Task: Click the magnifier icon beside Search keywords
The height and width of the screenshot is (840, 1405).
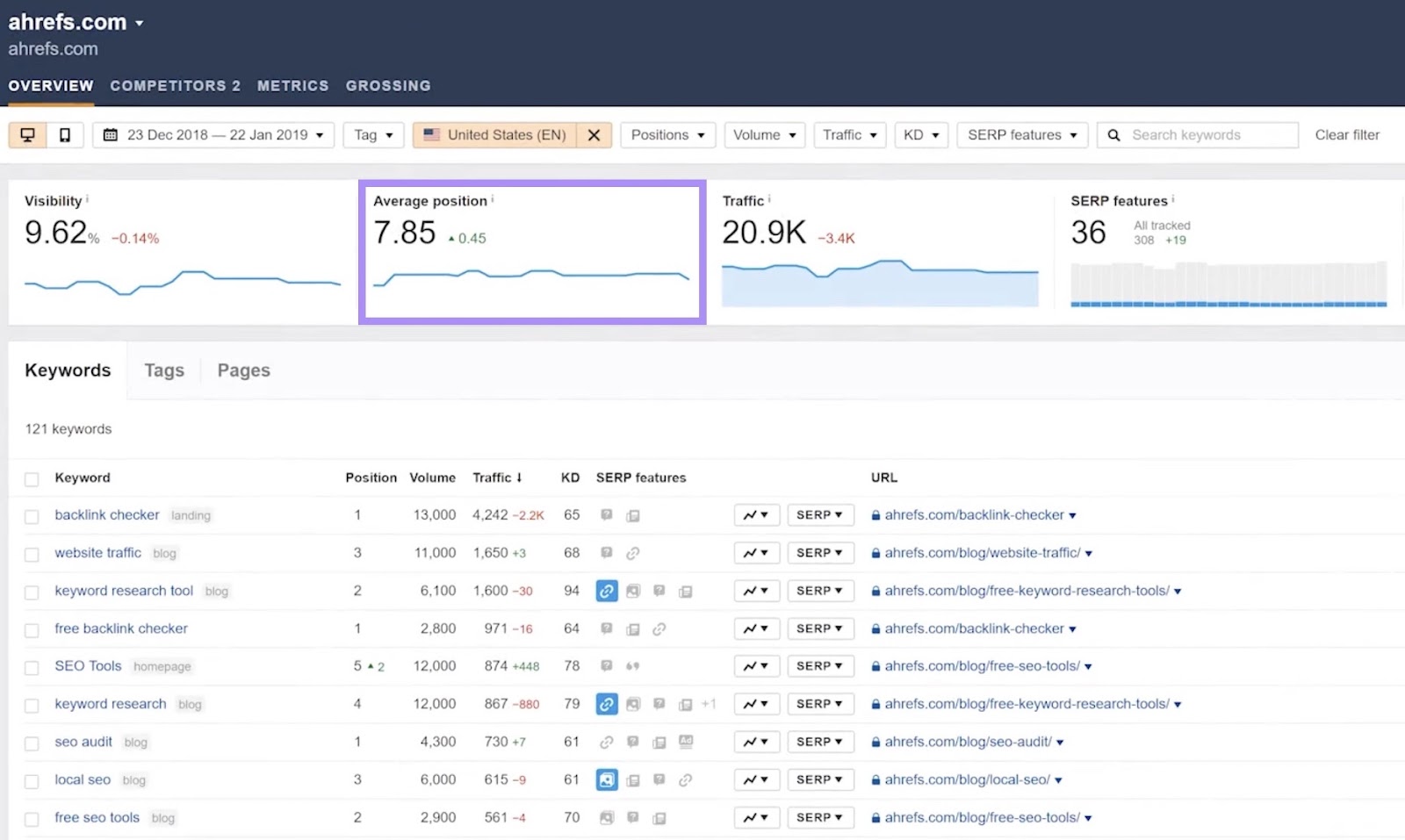Action: [x=1113, y=134]
